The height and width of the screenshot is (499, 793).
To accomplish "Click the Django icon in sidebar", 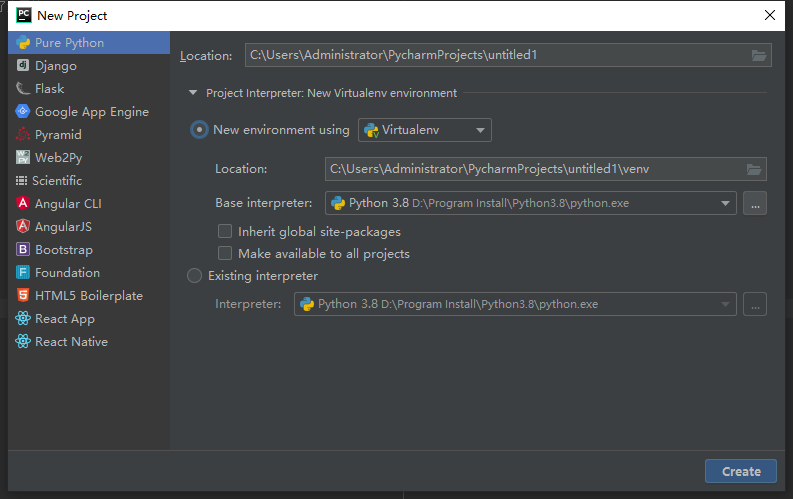I will 23,65.
